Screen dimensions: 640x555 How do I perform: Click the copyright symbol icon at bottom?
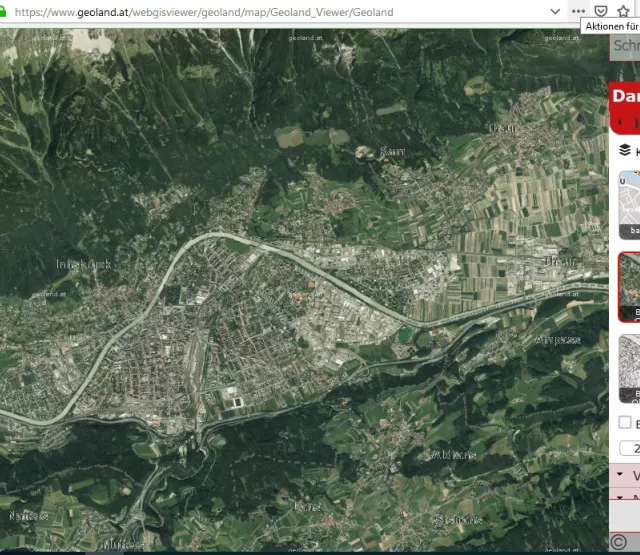618,541
